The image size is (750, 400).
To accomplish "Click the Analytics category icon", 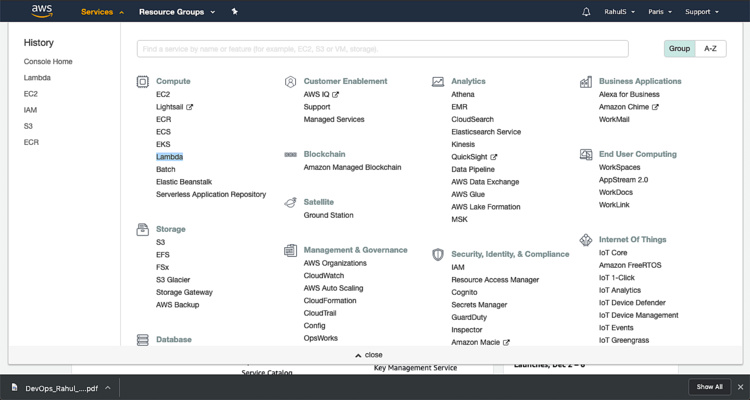I will pyautogui.click(x=438, y=81).
